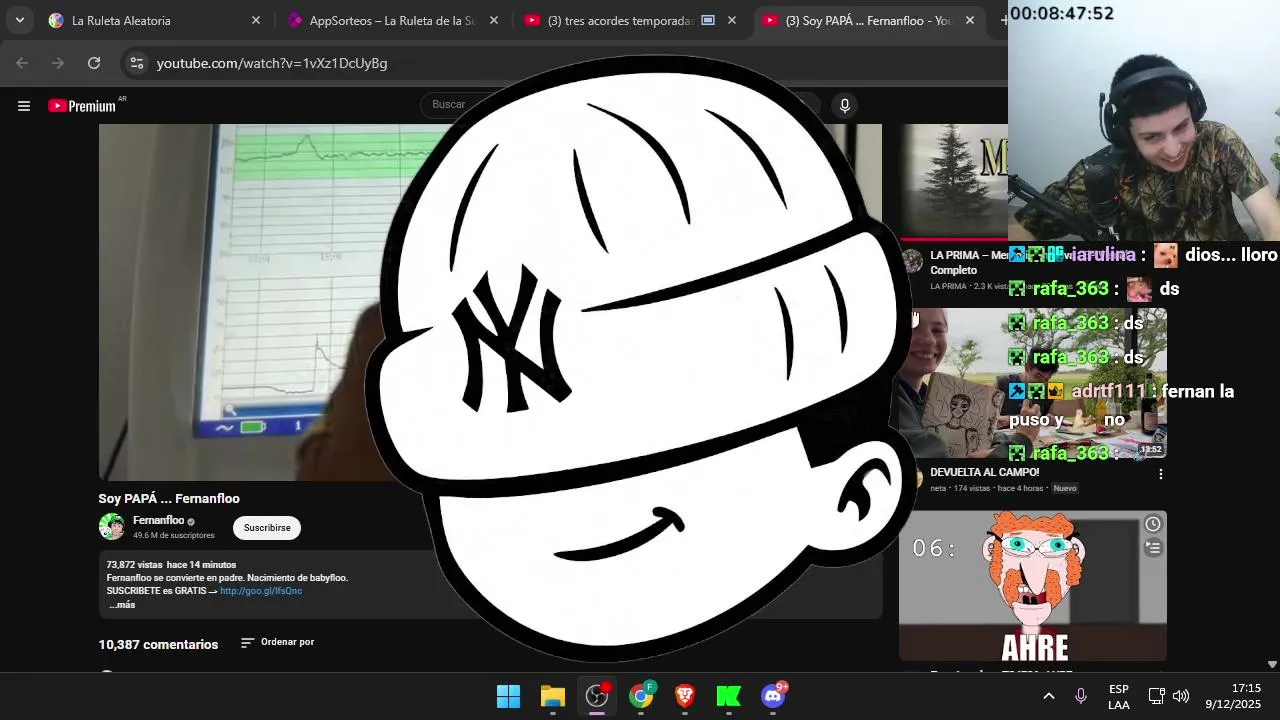Open the YouTube guide hamburger menu
The image size is (1280, 720).
click(x=24, y=105)
